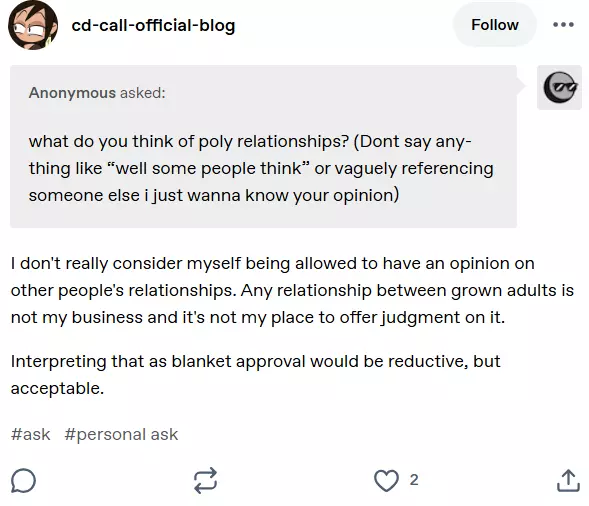Click the reply line starting 'I don't really consider'
Viewport: 589px width, 506px height.
273,264
